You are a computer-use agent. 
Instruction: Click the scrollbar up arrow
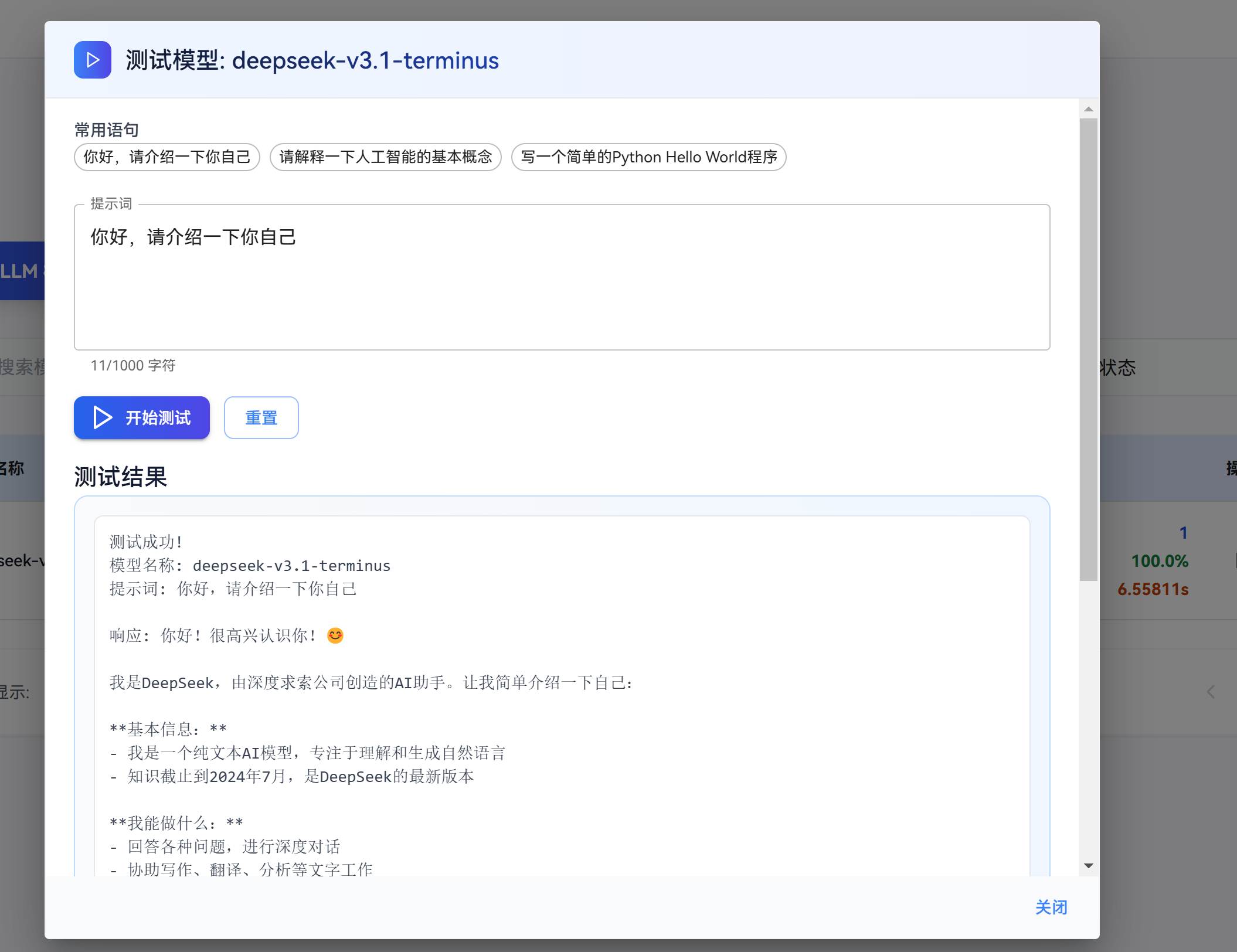pos(1089,109)
